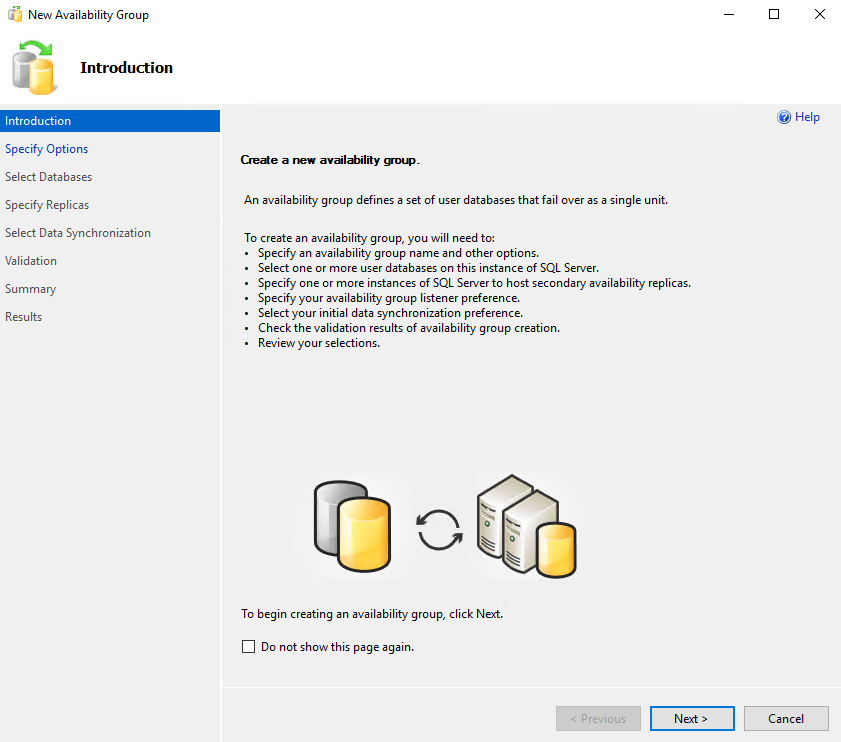
Task: Open the Specify Replicas step
Action: pyautogui.click(x=47, y=204)
